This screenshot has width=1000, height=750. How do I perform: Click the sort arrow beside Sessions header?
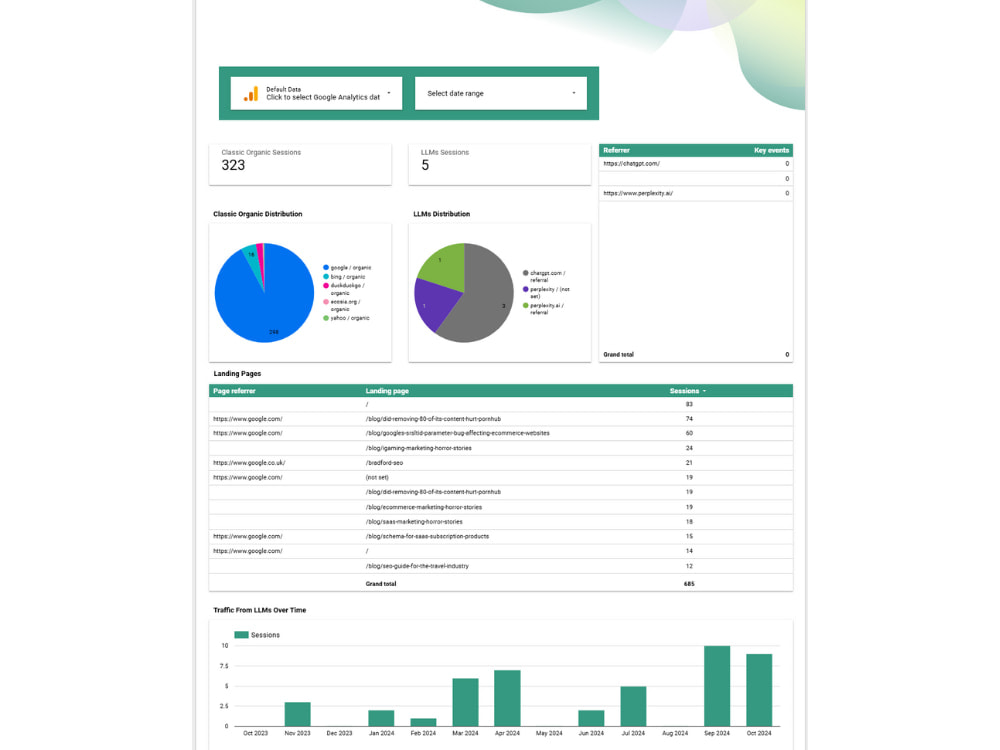[x=704, y=391]
